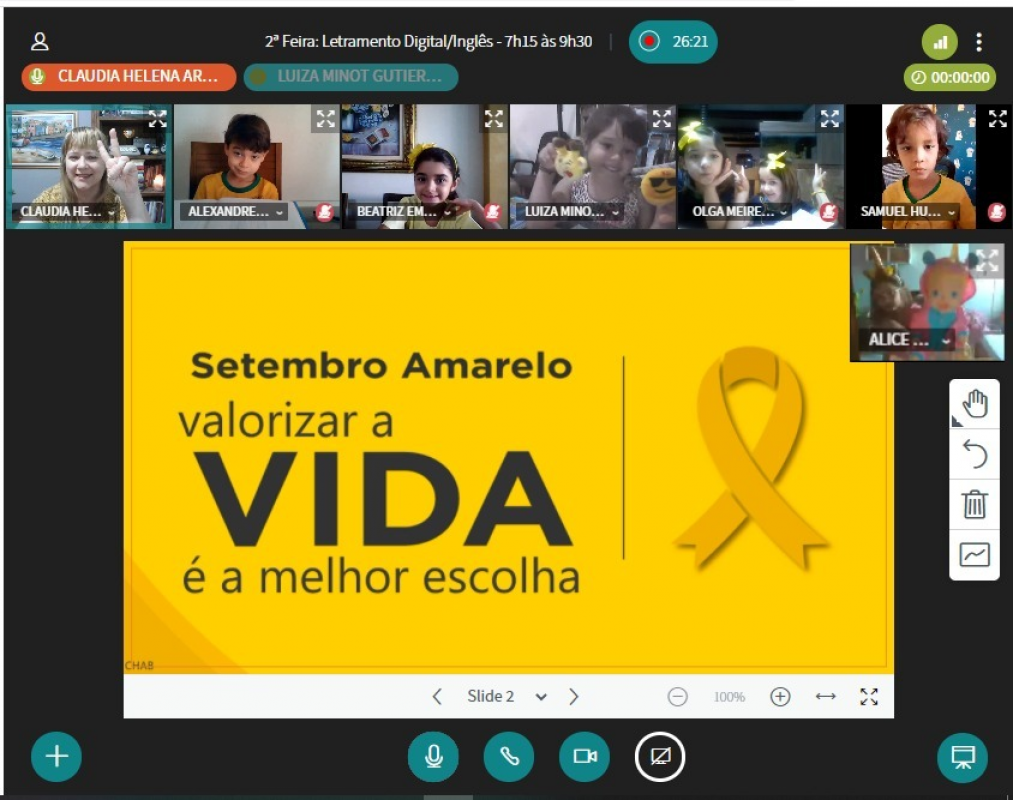Toggle the microphone mute button
1013x800 pixels.
pos(433,757)
